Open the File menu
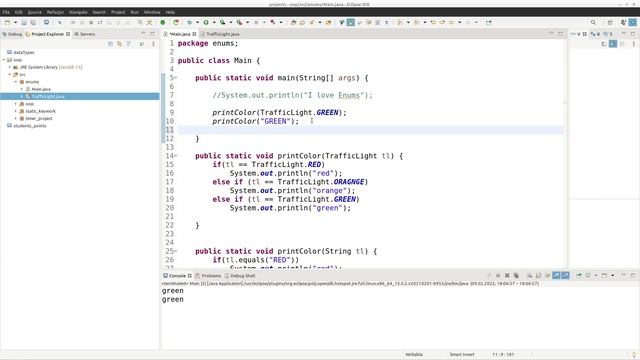 [x=6, y=12]
